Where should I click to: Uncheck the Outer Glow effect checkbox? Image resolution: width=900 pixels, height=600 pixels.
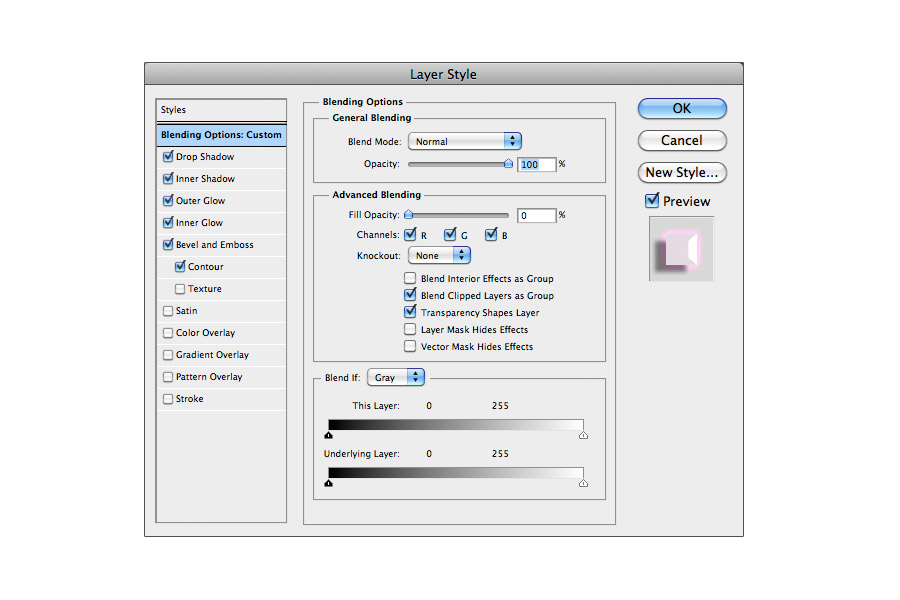[168, 200]
